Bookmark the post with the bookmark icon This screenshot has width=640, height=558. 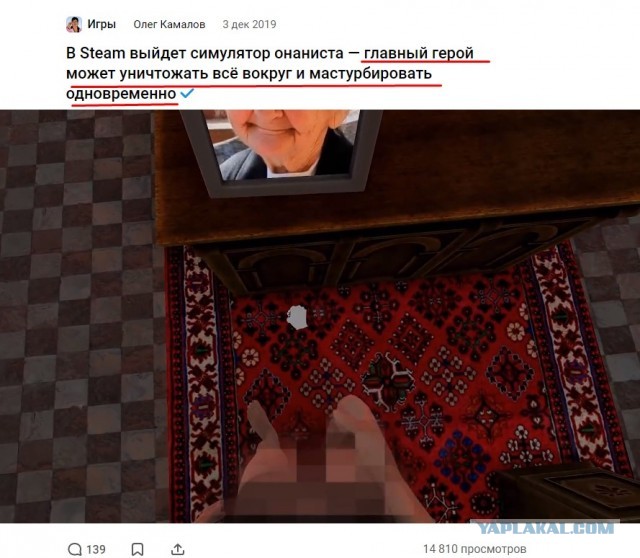(x=138, y=549)
